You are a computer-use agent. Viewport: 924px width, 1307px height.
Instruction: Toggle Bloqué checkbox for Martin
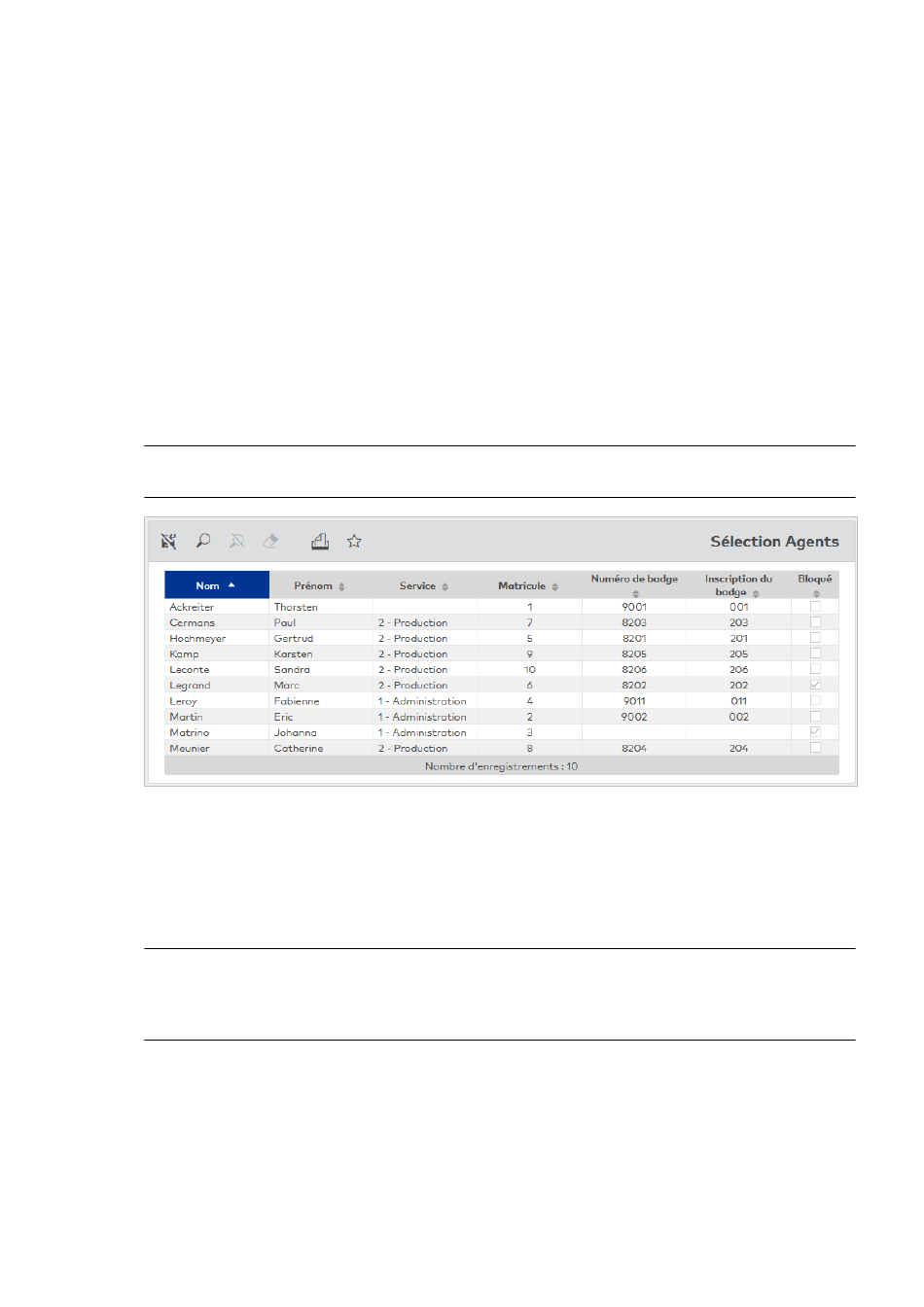point(815,717)
